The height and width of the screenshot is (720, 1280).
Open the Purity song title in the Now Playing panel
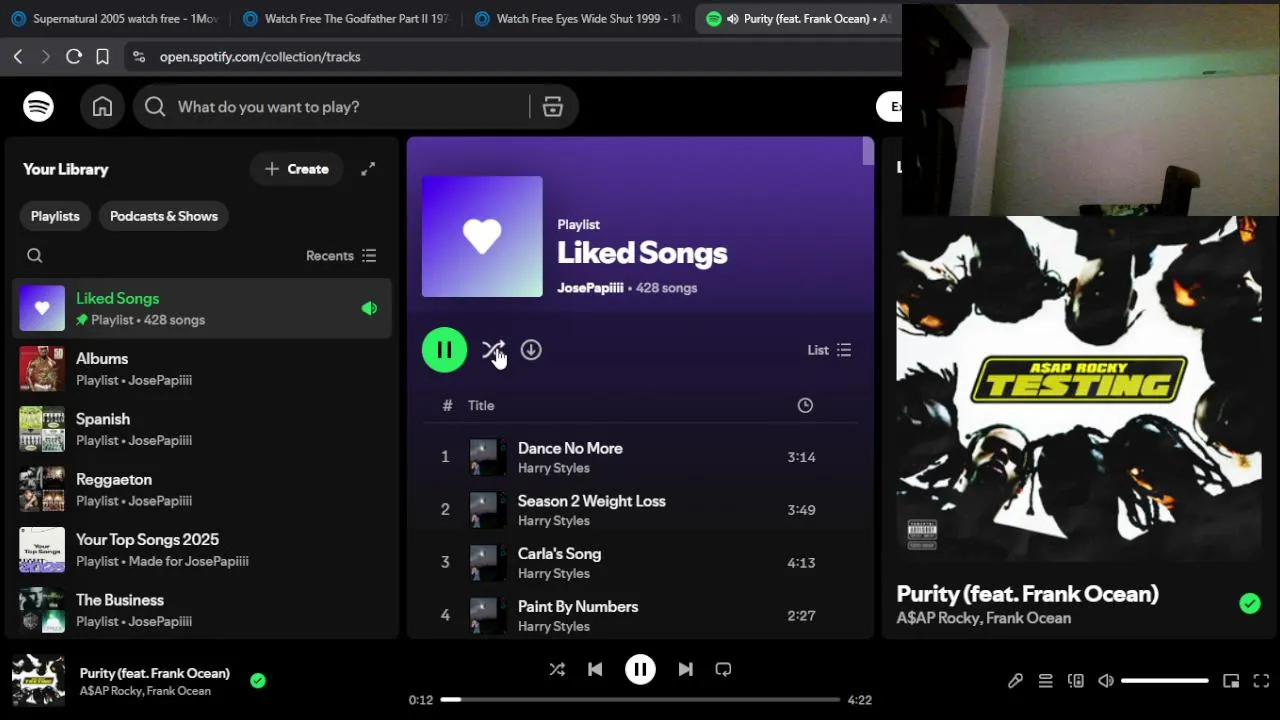click(1028, 594)
